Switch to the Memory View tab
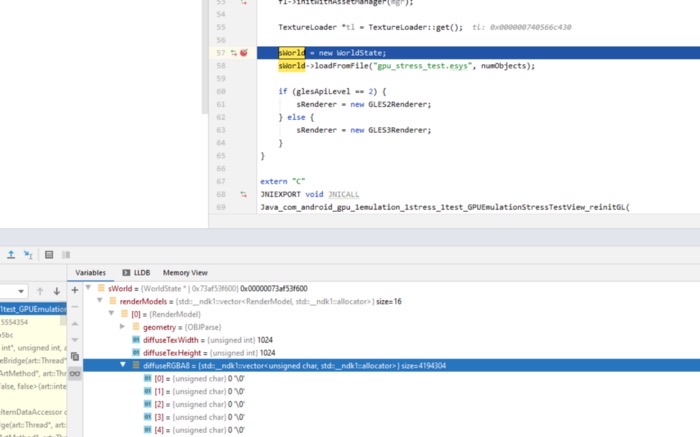Viewport: 700px width, 437px height. pos(185,272)
